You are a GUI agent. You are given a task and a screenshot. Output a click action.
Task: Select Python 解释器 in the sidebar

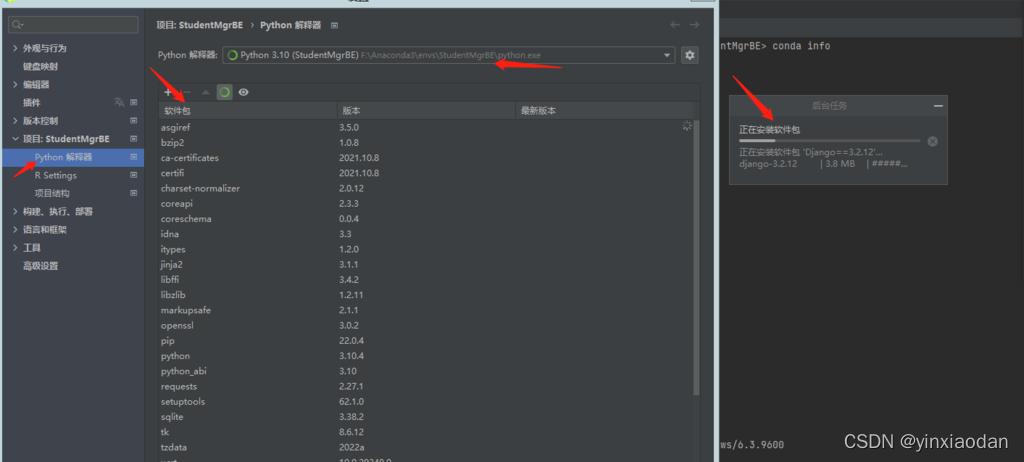coord(63,157)
